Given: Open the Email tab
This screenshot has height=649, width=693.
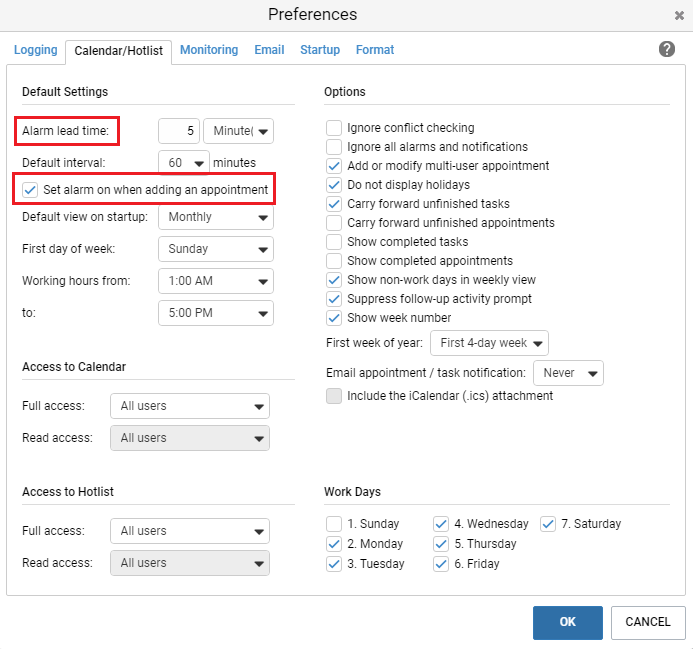Looking at the screenshot, I should coord(269,50).
